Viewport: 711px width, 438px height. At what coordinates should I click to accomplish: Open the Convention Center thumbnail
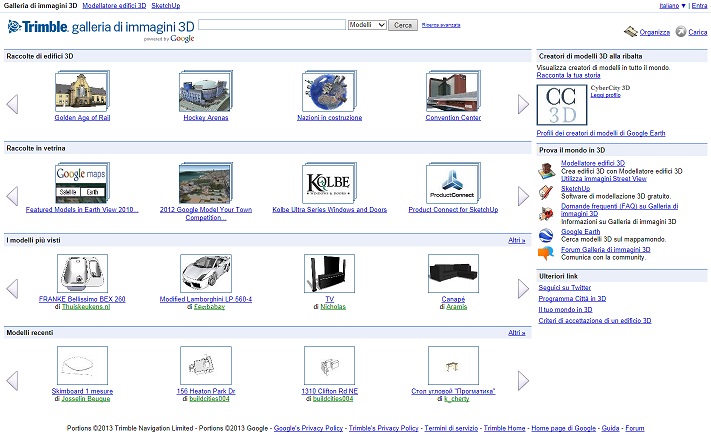(x=453, y=91)
